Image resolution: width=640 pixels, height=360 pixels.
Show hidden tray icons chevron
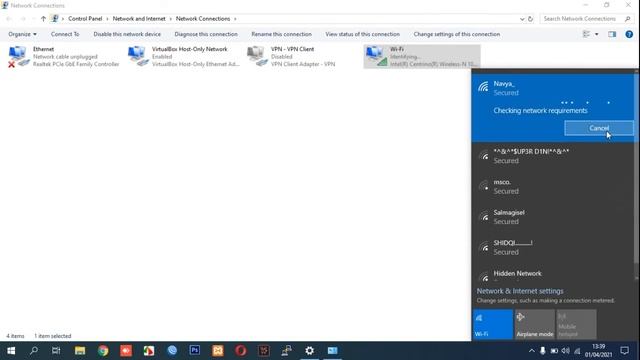tap(531, 351)
